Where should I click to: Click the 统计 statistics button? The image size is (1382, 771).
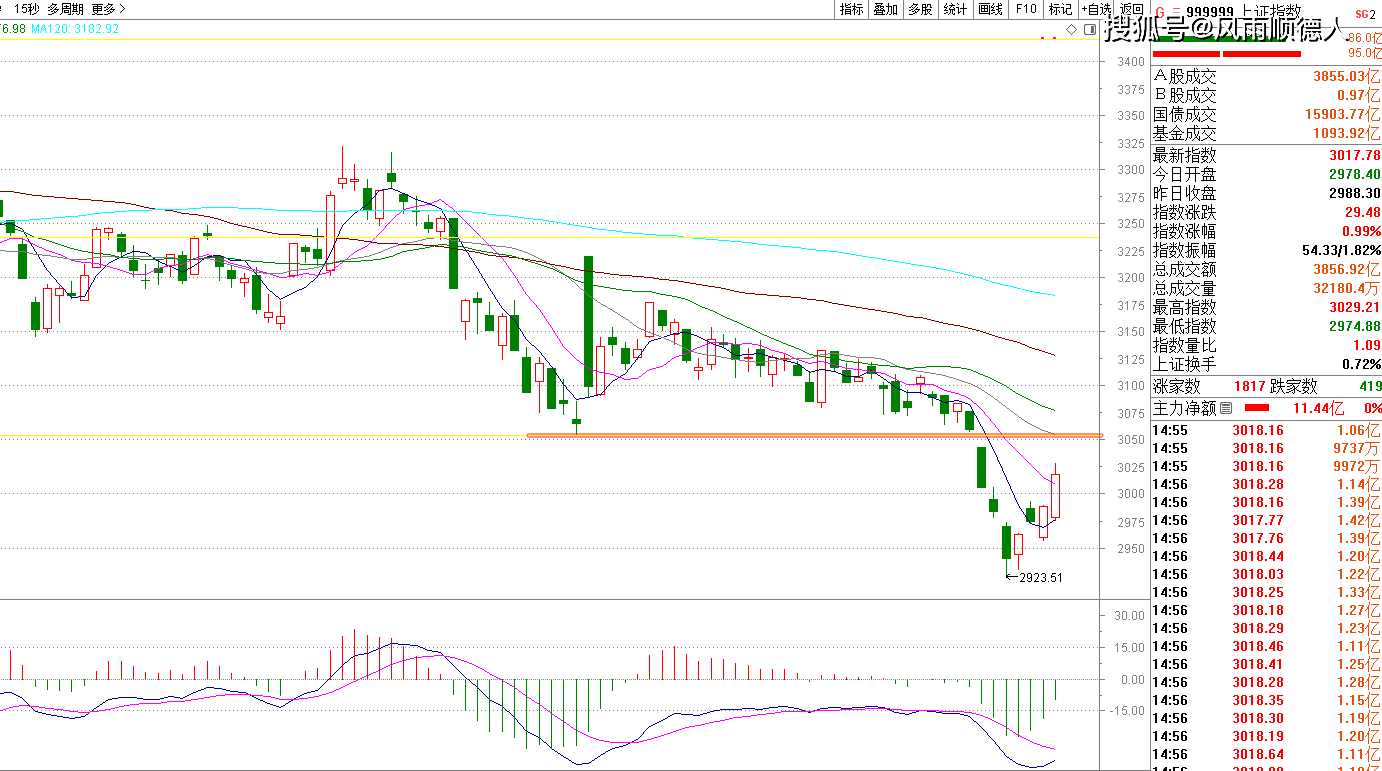(955, 9)
